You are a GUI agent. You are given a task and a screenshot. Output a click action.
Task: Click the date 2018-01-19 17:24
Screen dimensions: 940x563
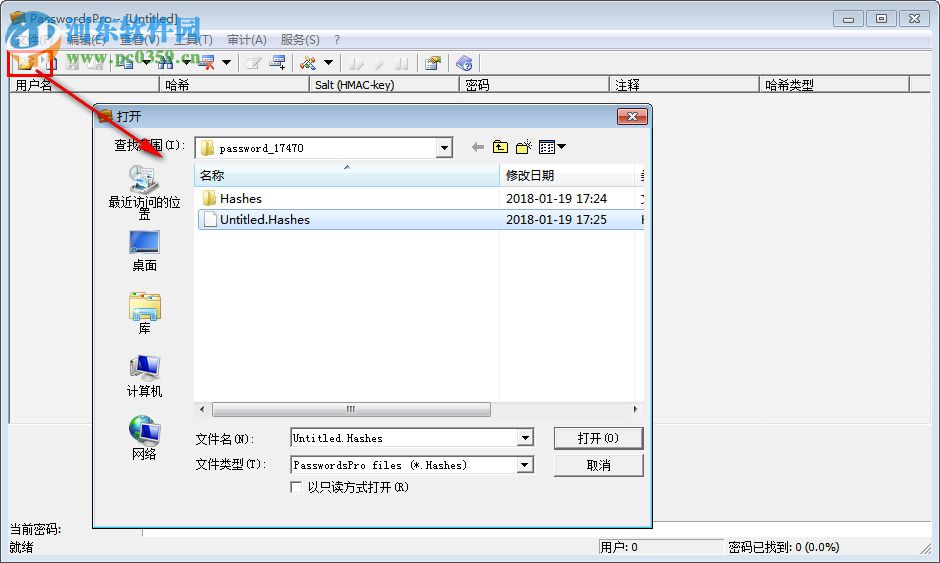pyautogui.click(x=556, y=198)
